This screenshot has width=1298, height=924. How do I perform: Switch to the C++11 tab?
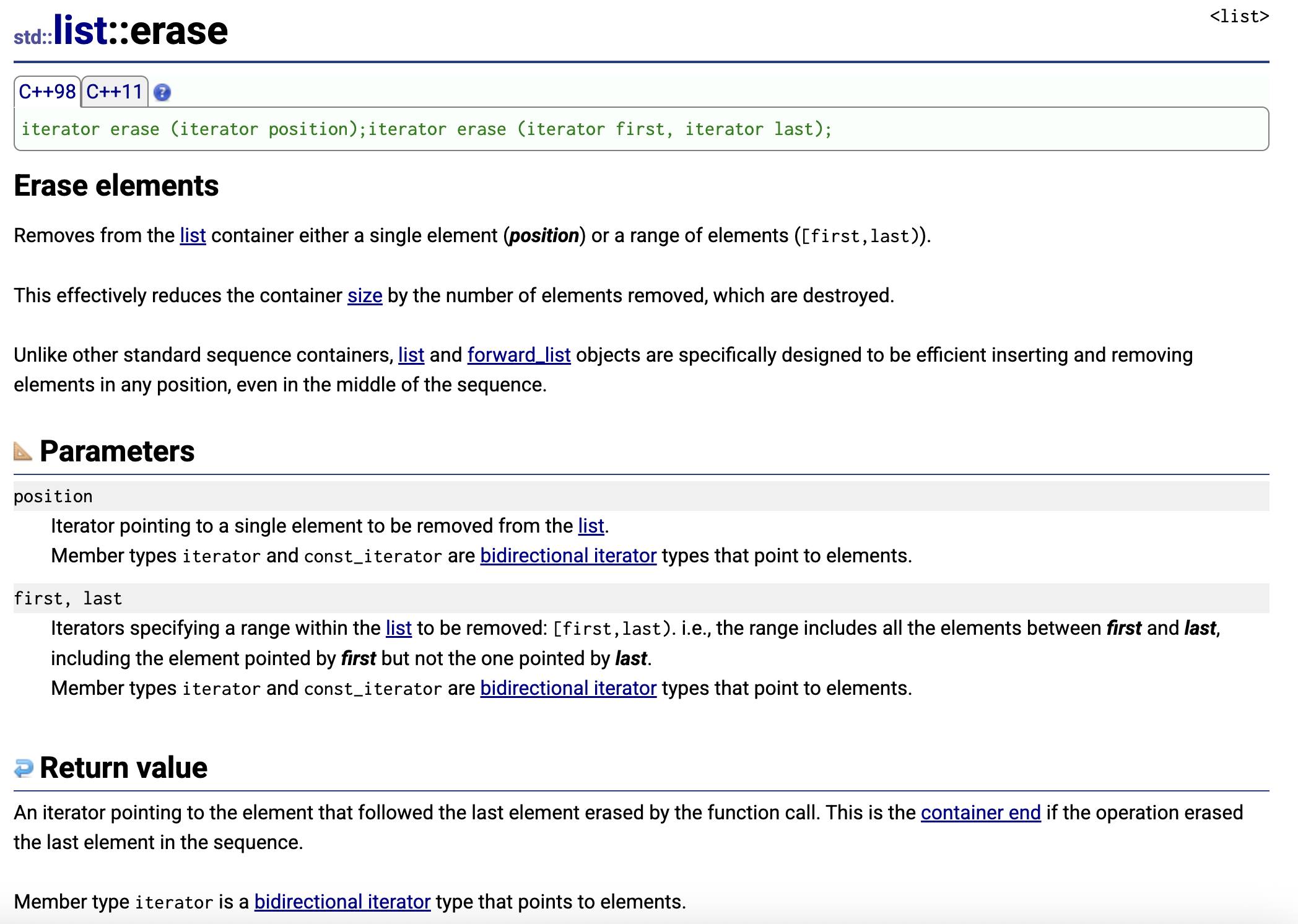(x=115, y=92)
